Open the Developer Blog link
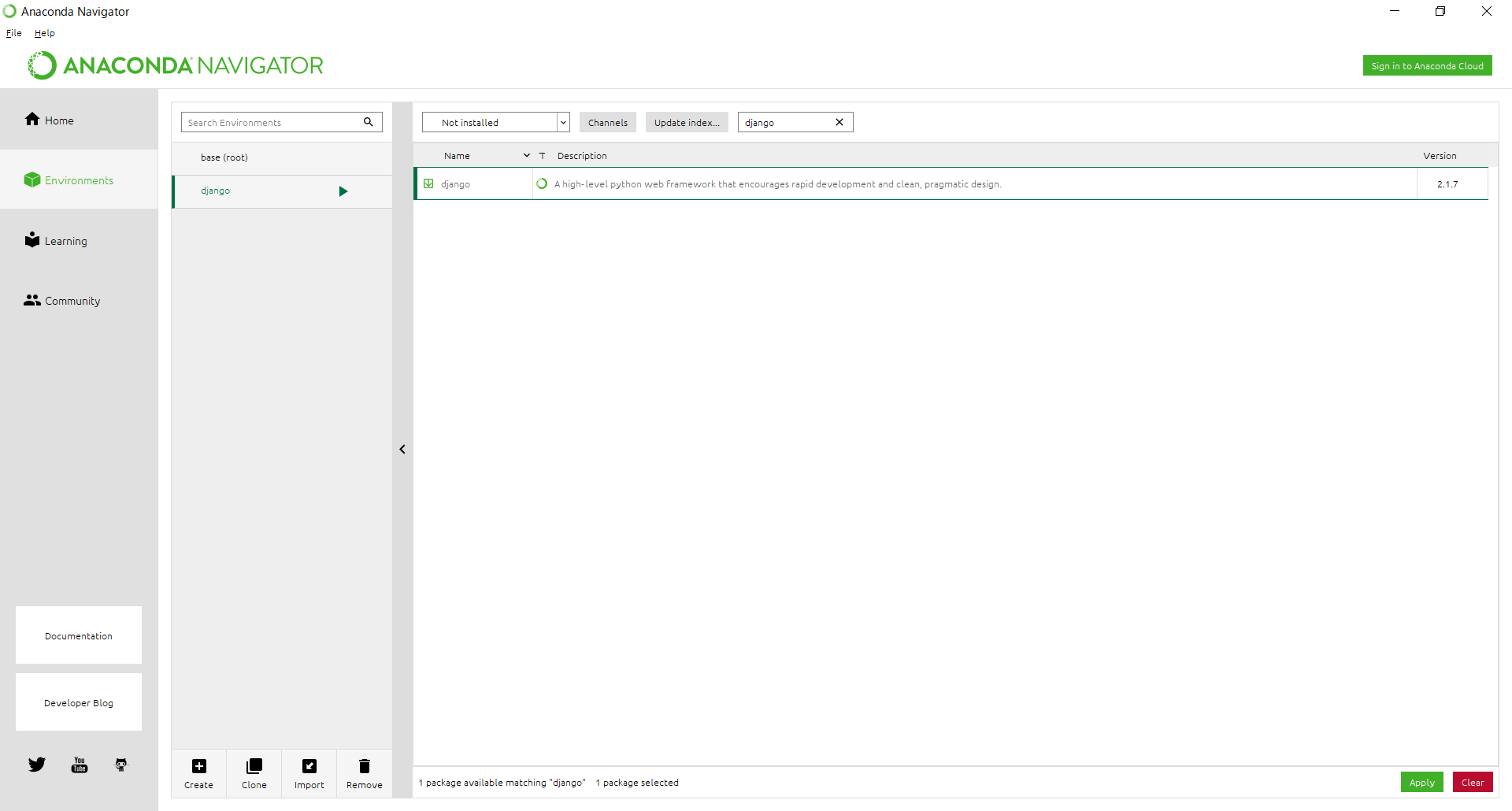Screen dimensions: 1512x811 coord(79,702)
